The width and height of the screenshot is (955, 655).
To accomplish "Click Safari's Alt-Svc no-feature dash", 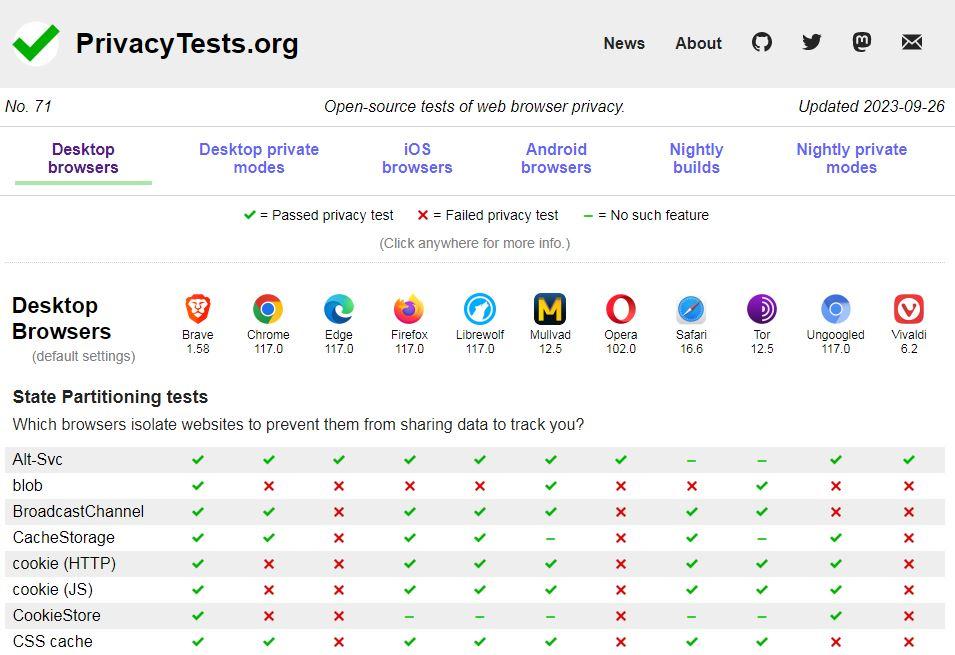I will coord(691,461).
